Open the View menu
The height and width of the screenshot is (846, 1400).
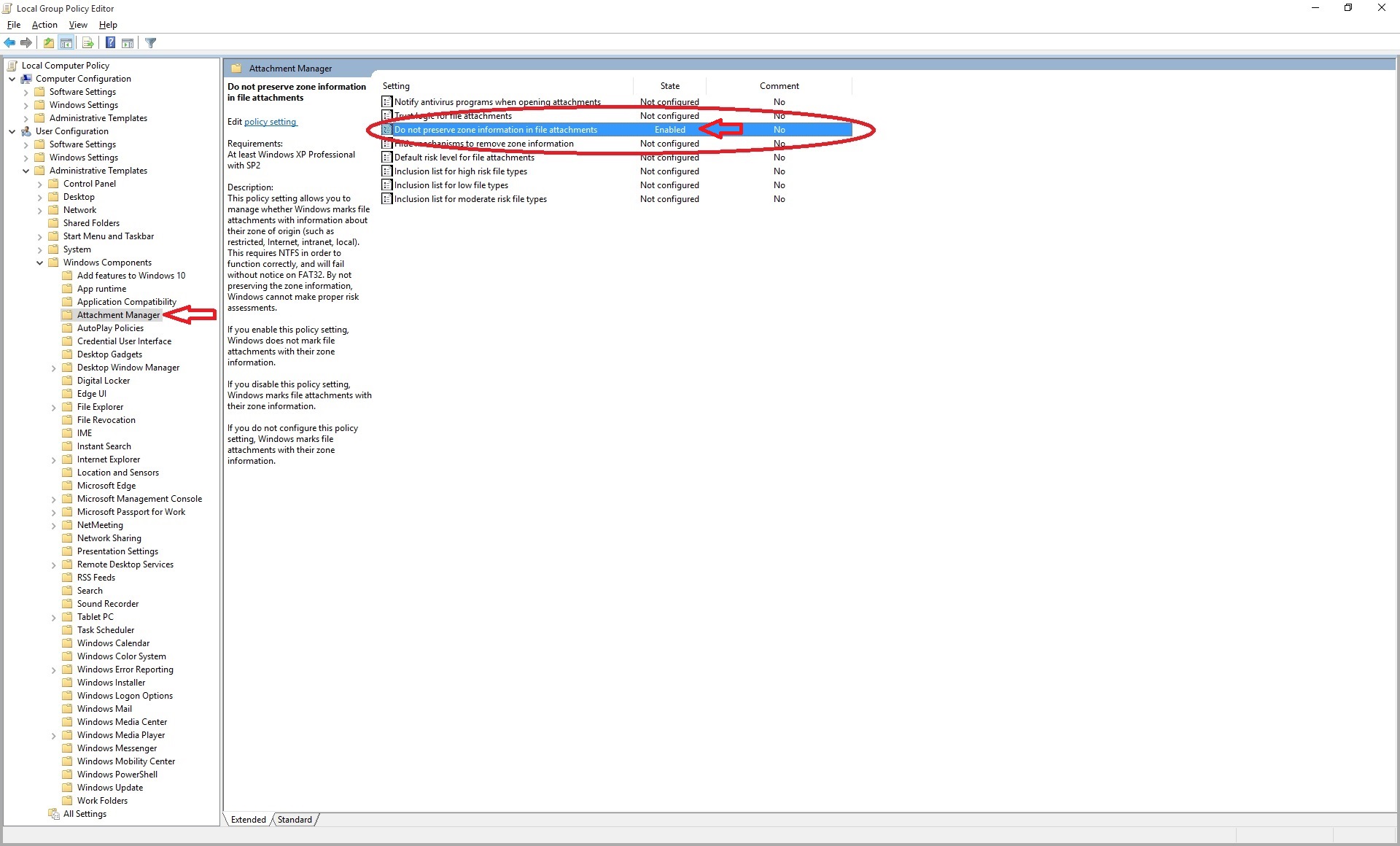click(78, 24)
